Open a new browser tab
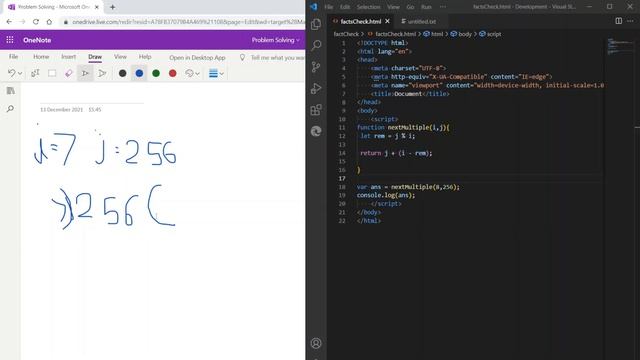The height and width of the screenshot is (360, 640). pyautogui.click(x=112, y=7)
